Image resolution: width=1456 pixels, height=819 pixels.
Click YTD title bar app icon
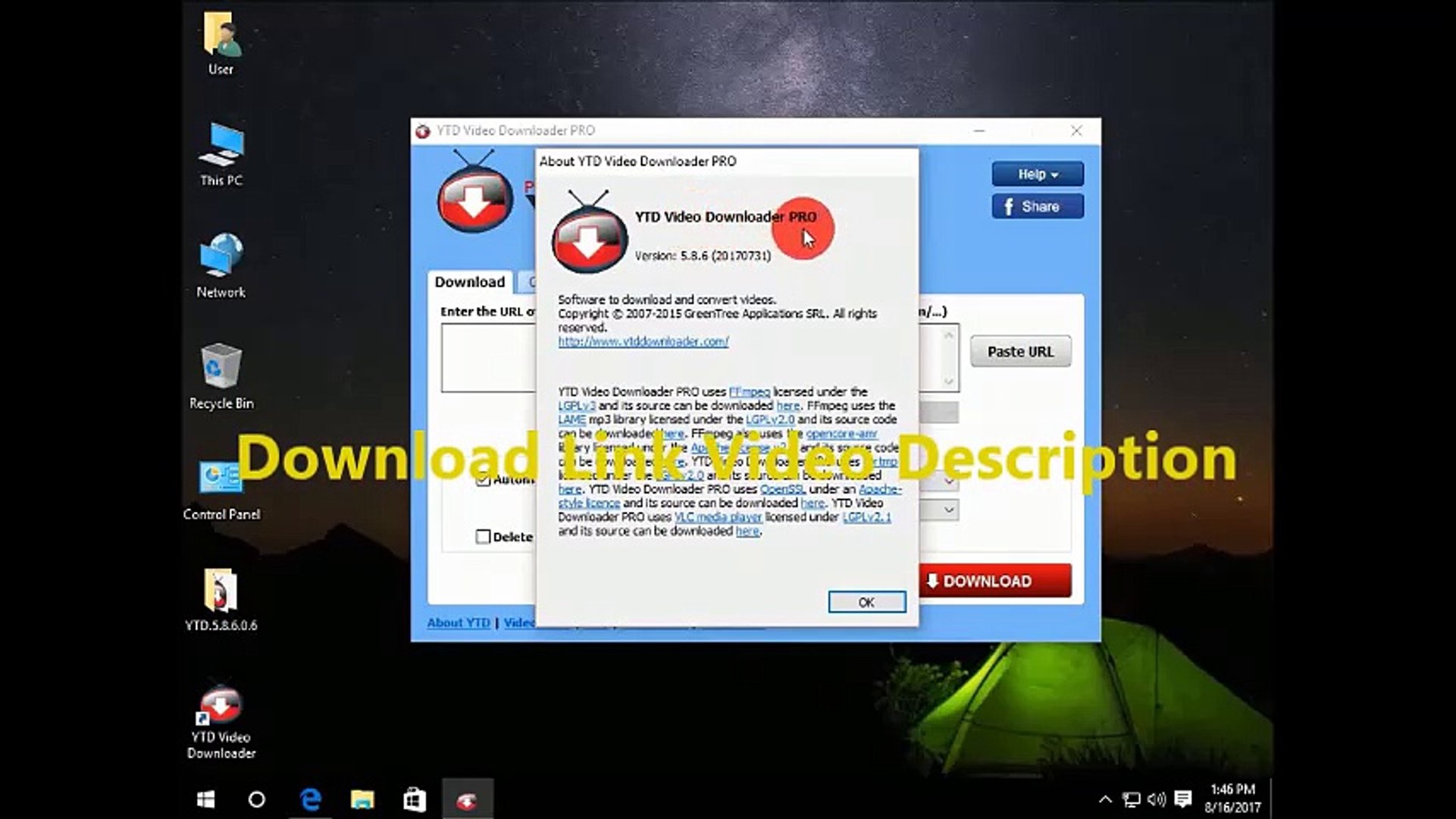click(423, 131)
